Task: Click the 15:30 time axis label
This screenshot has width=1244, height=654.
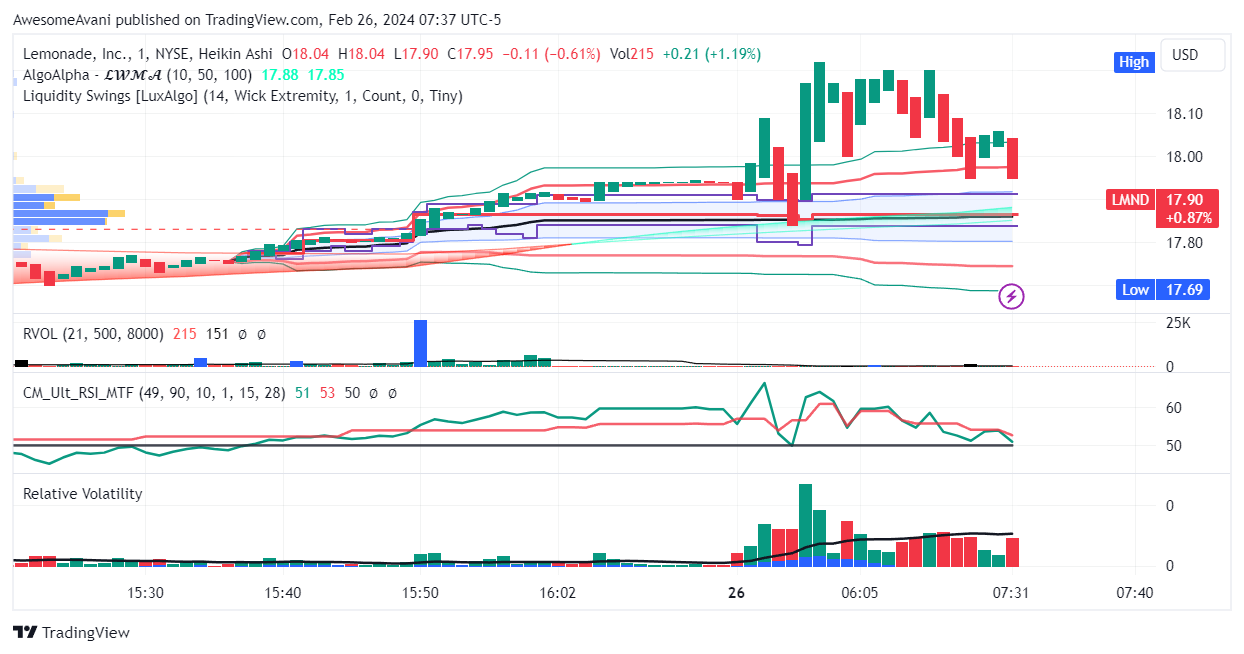Action: (146, 593)
